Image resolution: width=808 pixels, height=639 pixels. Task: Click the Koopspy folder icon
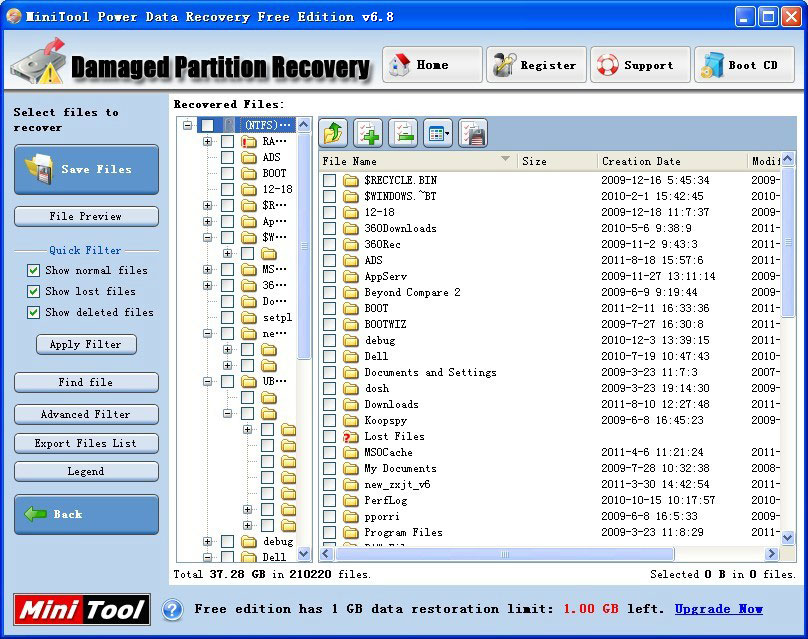pos(351,421)
